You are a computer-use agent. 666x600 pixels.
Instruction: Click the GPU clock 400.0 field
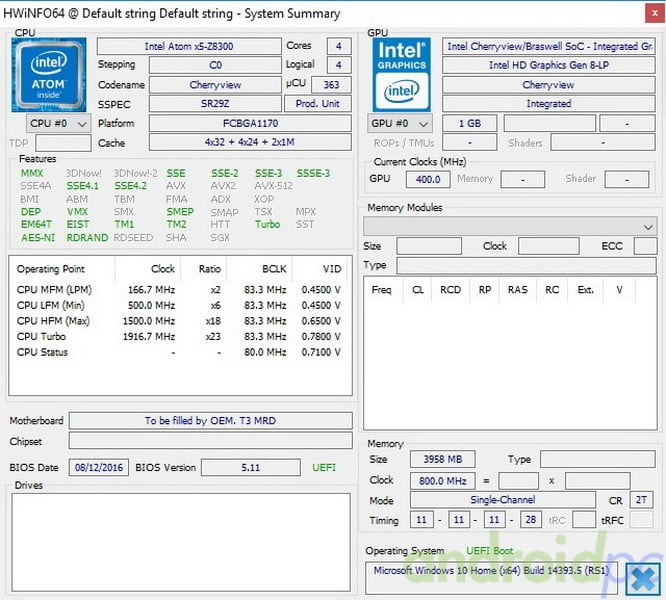point(427,179)
